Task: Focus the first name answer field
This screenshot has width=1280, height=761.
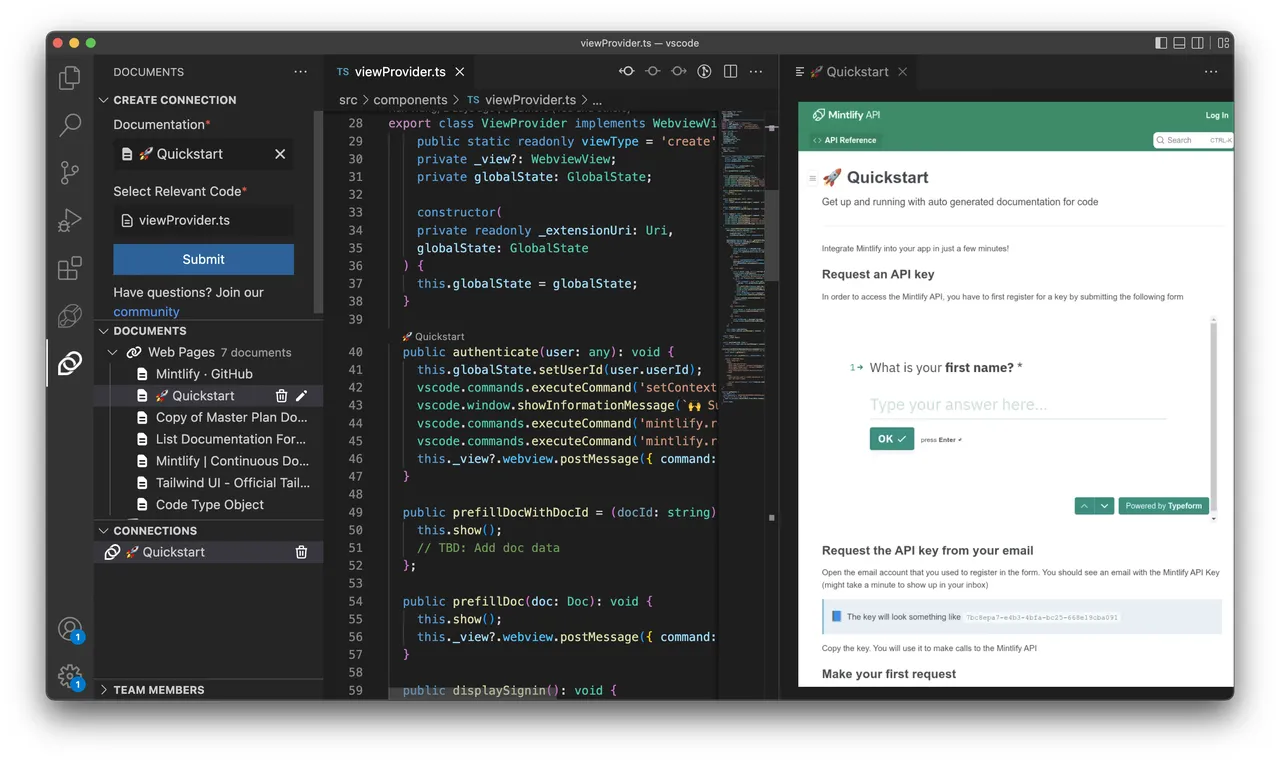Action: (1018, 405)
